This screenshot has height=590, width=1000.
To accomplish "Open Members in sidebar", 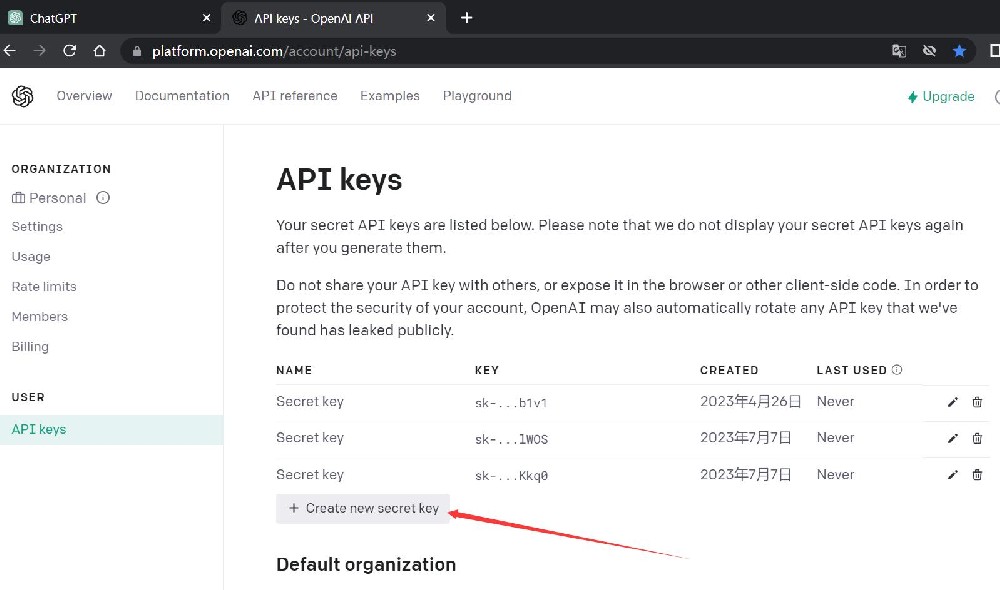I will tap(40, 316).
